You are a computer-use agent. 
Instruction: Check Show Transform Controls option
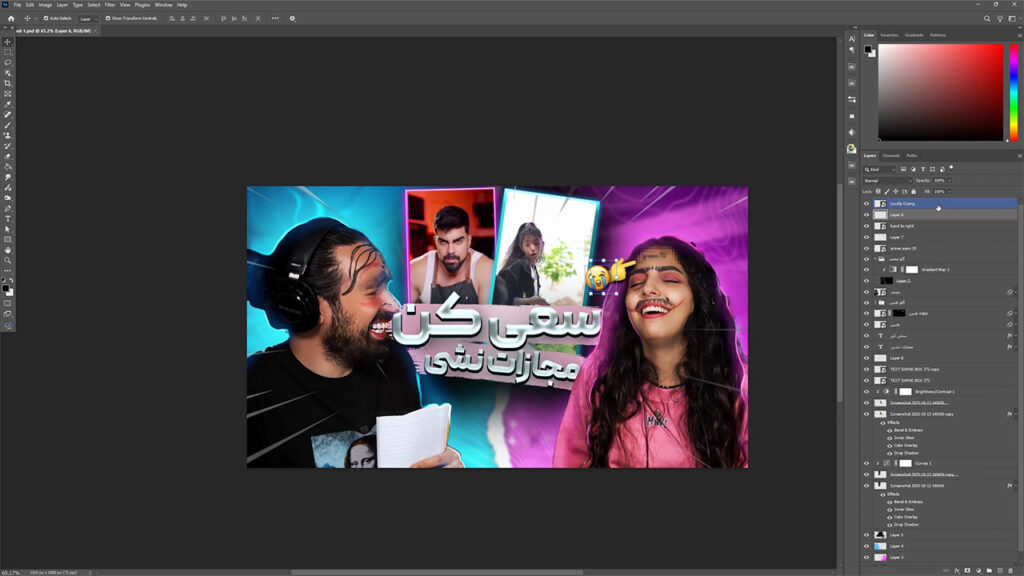[107, 18]
